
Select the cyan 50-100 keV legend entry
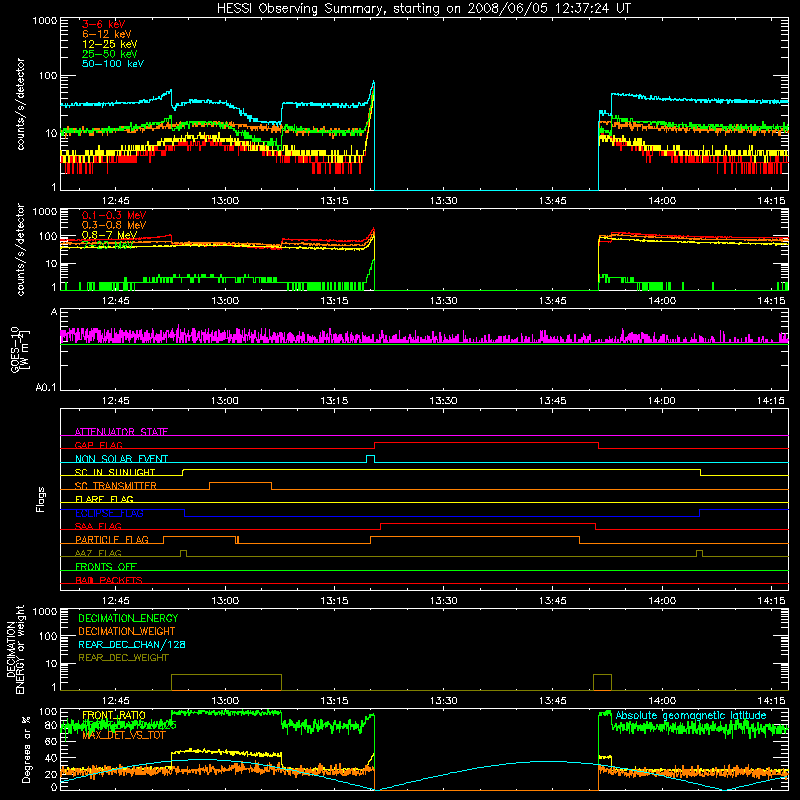(x=112, y=63)
